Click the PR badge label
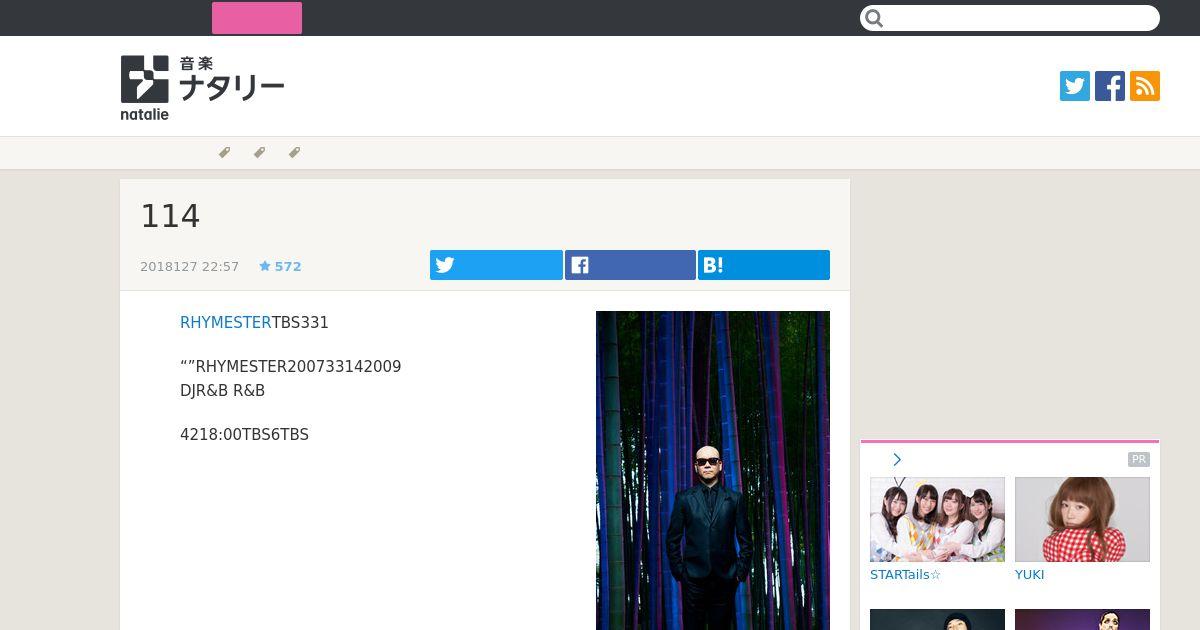Screen dimensions: 1200x630 click(1139, 460)
